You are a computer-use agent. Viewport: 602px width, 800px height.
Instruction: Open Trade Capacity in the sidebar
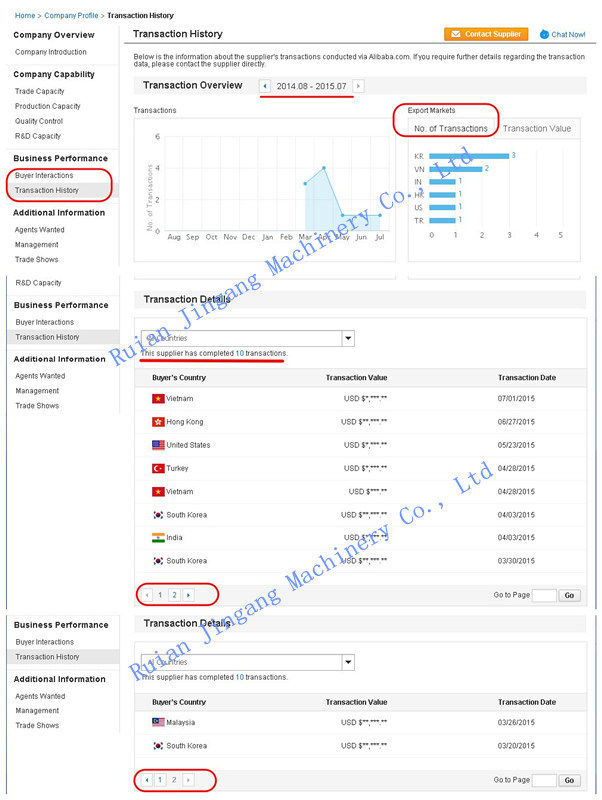coord(39,91)
